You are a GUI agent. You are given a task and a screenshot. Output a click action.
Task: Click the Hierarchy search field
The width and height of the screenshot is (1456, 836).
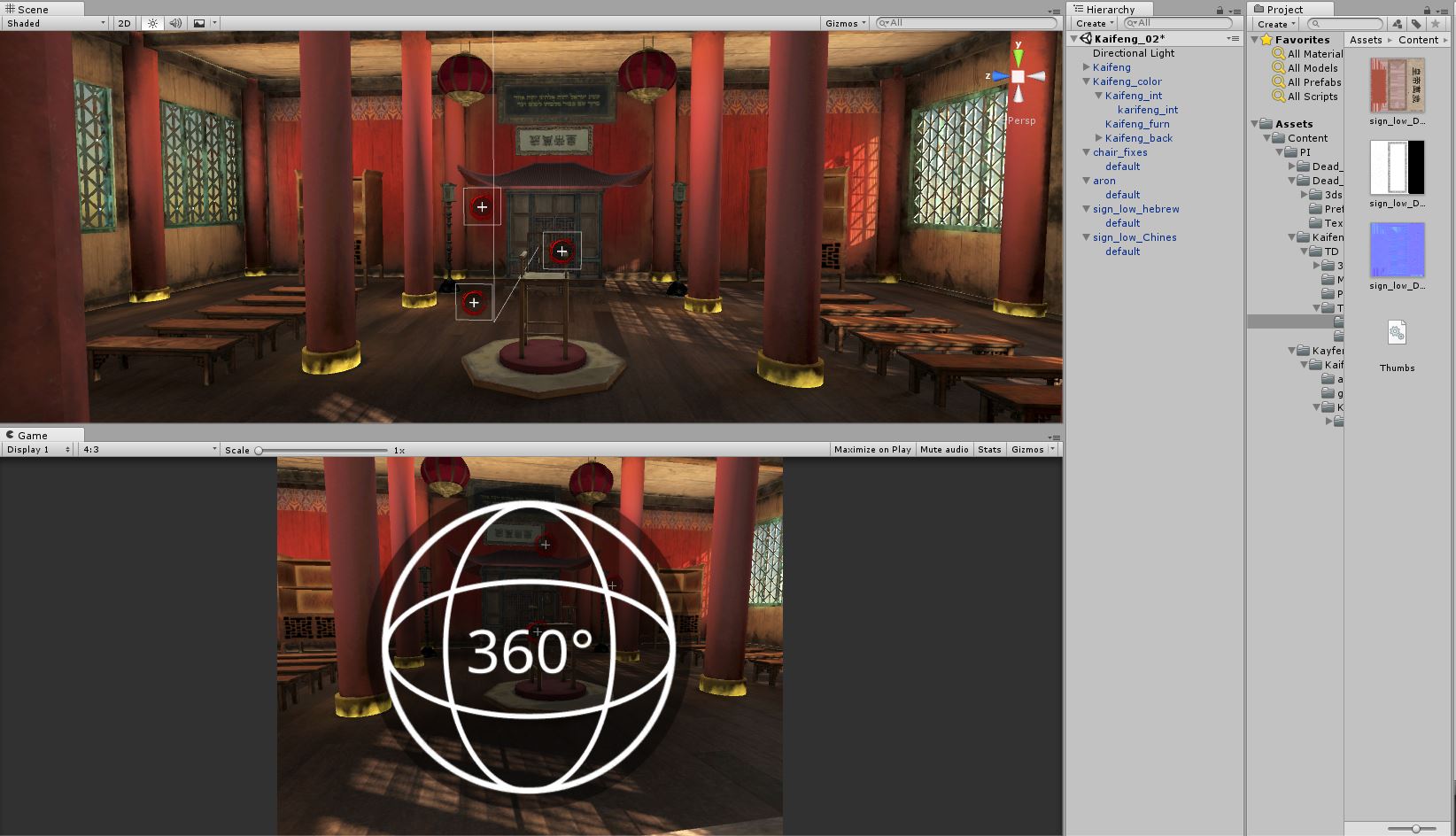tap(1178, 23)
